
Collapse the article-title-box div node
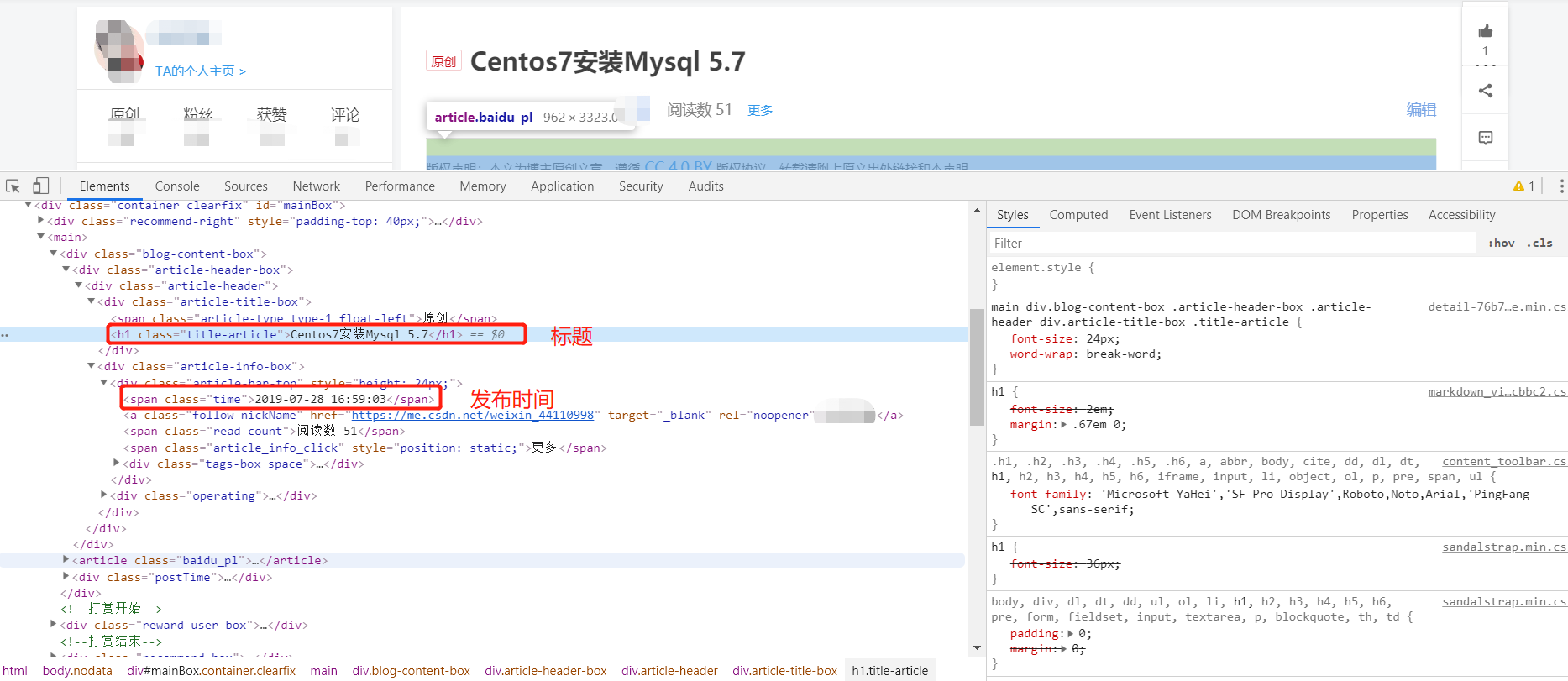92,301
